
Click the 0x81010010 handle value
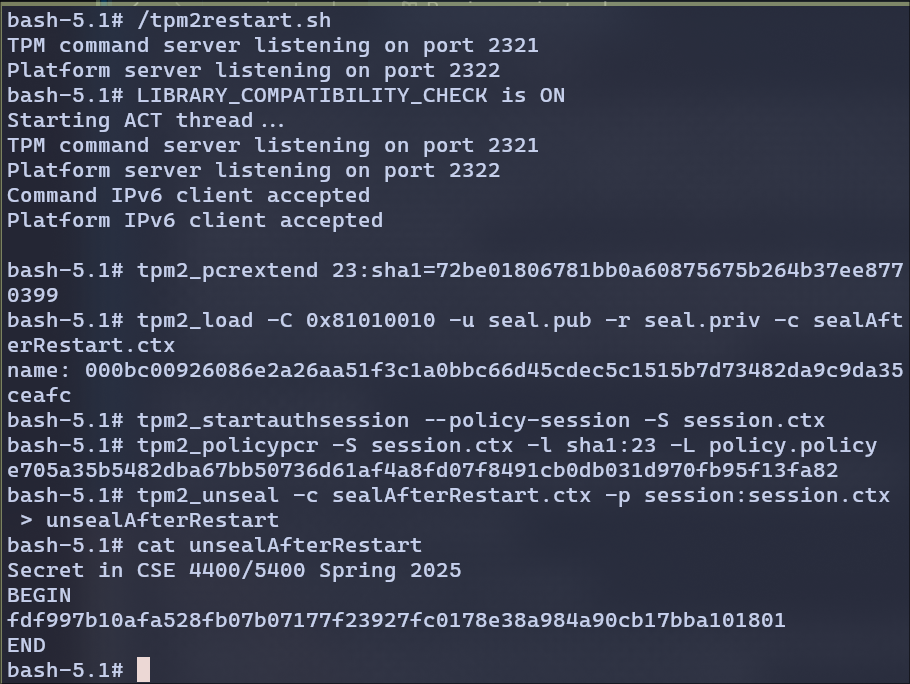[370, 320]
